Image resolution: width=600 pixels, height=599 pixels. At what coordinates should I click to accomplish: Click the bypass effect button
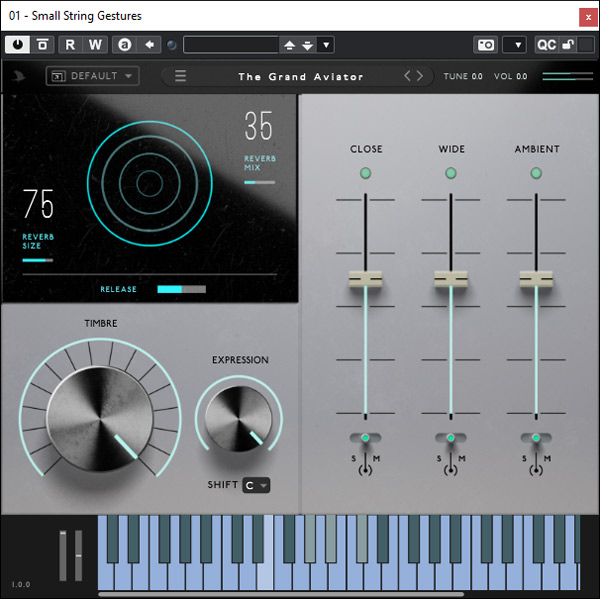[x=44, y=44]
